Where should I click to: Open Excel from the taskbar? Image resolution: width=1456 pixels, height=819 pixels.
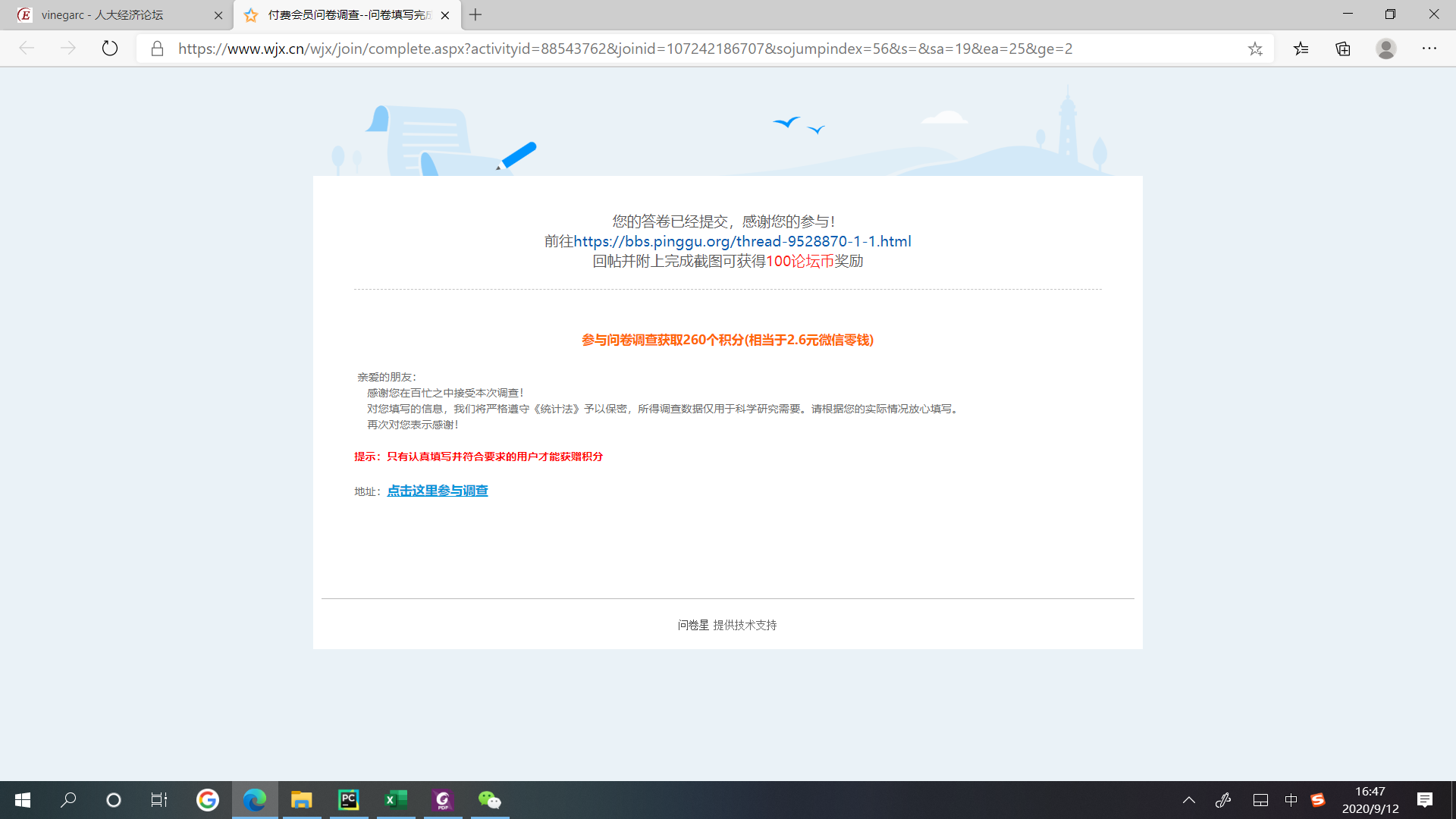[395, 799]
